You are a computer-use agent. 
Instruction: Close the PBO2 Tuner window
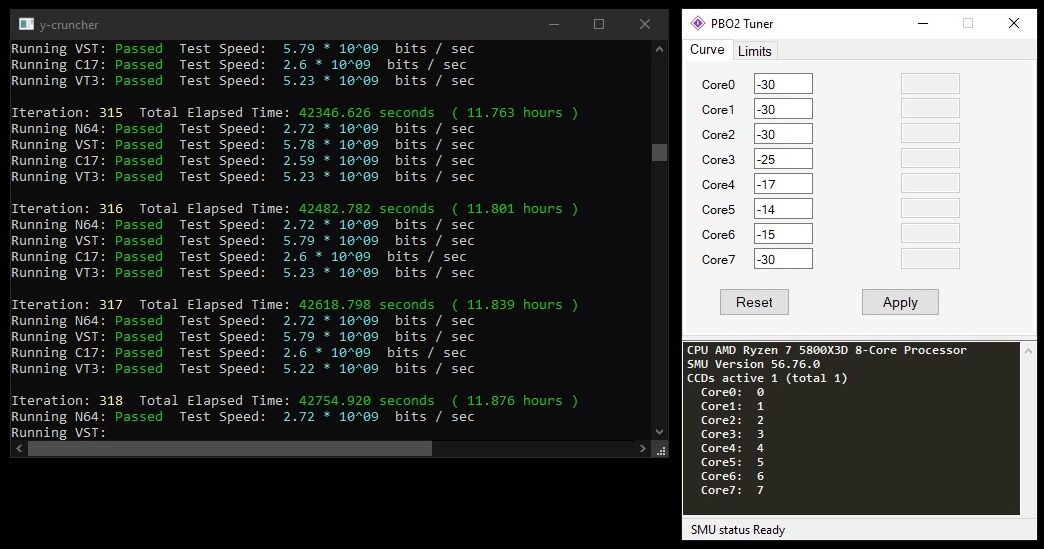[1013, 23]
